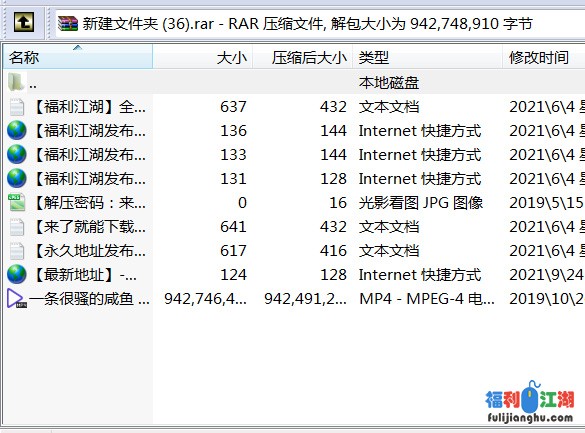Image resolution: width=585 pixels, height=433 pixels.
Task: Select the text document icon sized 637
Action: tap(17, 107)
